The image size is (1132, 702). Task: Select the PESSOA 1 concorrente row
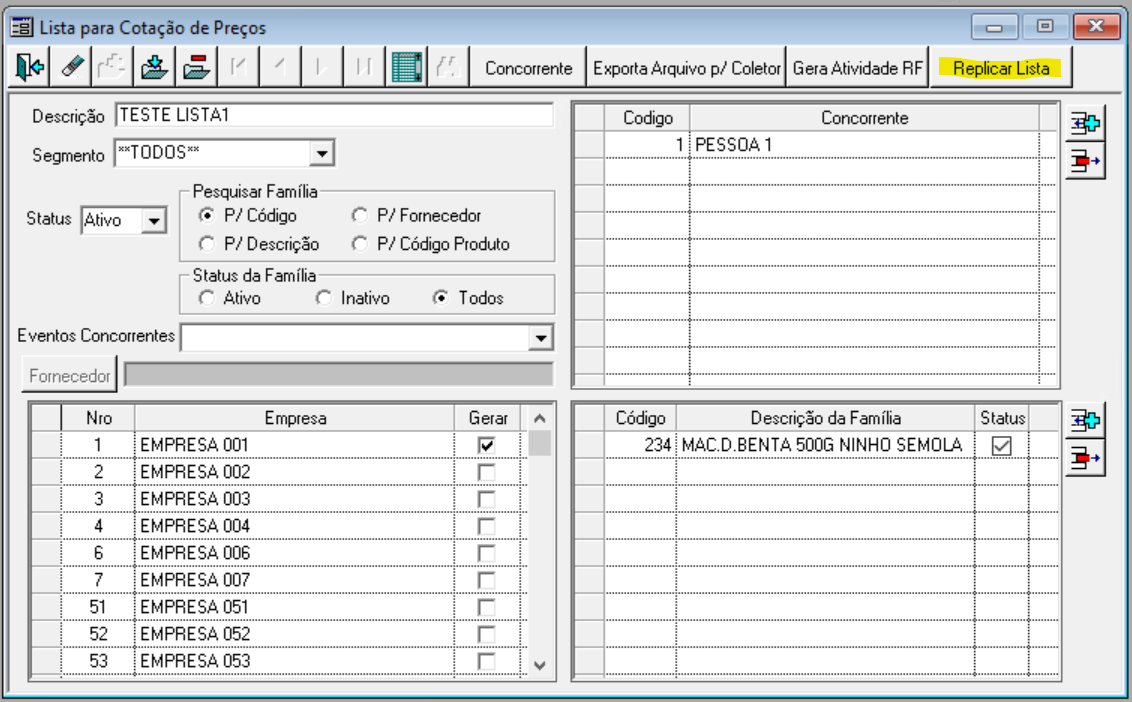click(x=816, y=144)
